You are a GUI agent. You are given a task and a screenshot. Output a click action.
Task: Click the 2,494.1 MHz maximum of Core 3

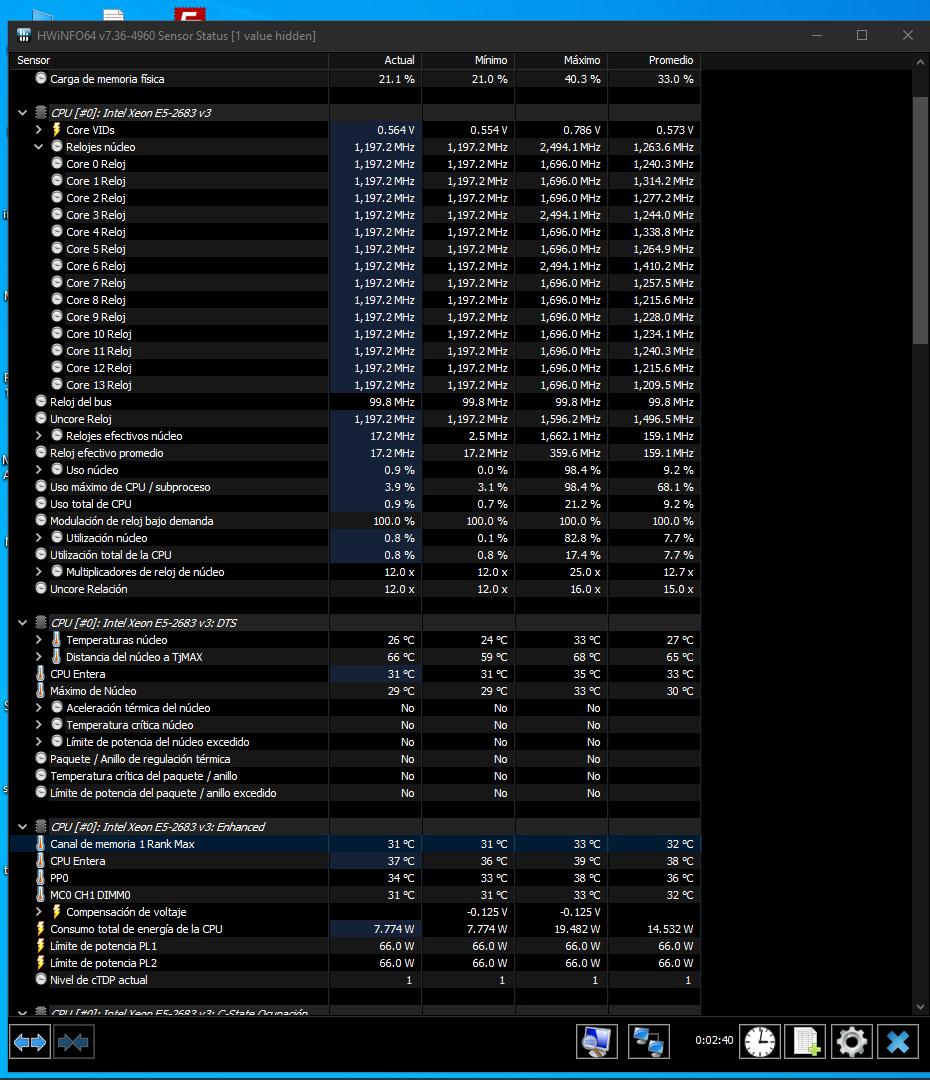[570, 215]
